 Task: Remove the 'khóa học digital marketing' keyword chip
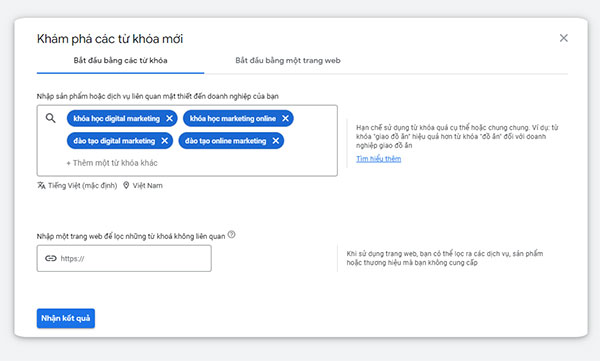point(170,119)
